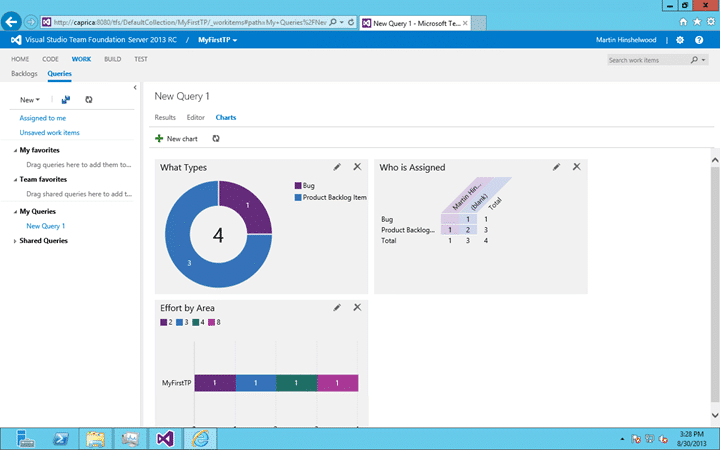Remove the Effort by Area chart

357,307
